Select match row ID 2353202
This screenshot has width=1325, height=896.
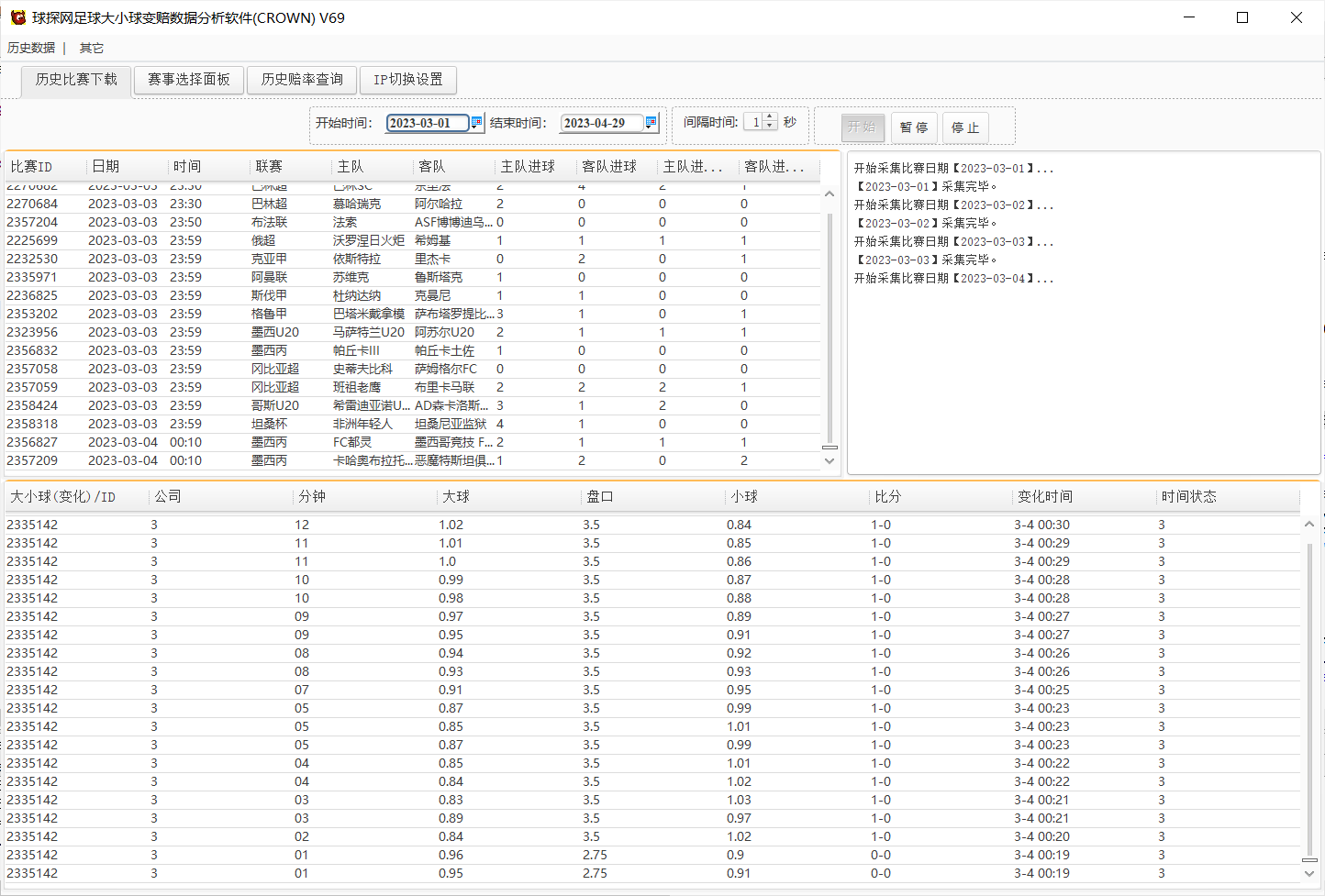pos(411,314)
